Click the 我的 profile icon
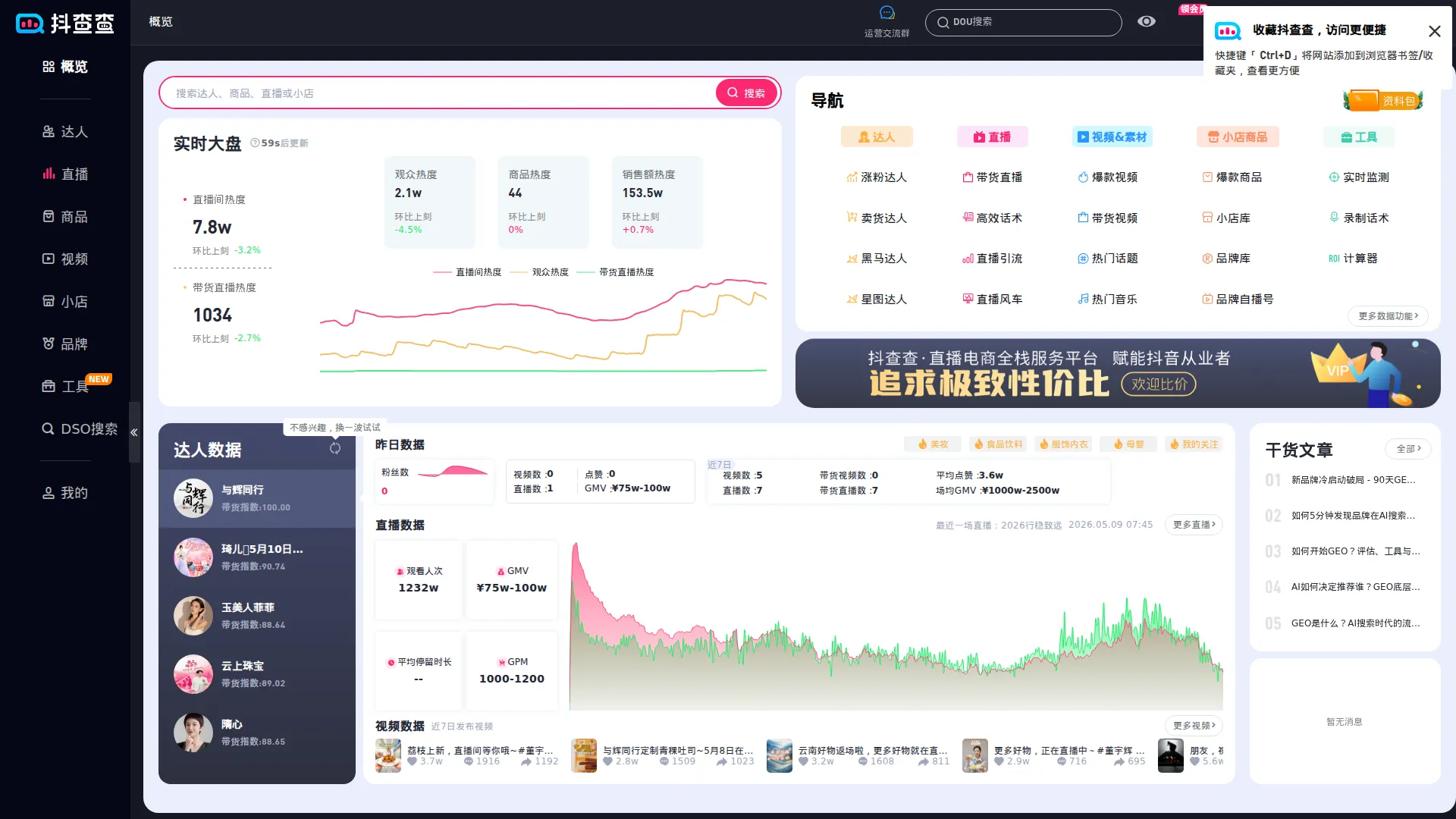 click(49, 493)
